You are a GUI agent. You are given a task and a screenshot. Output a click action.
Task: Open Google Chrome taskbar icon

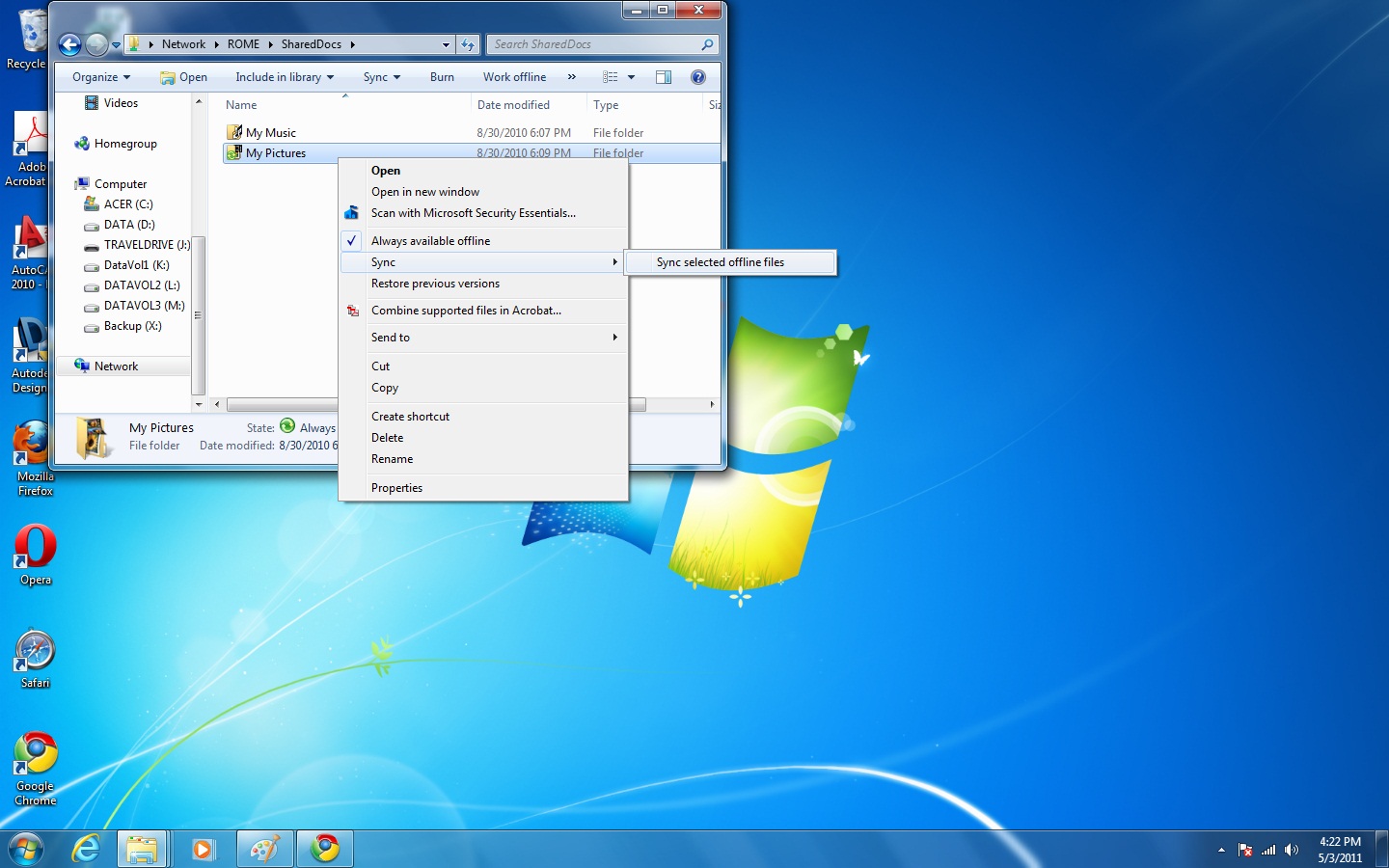point(325,849)
